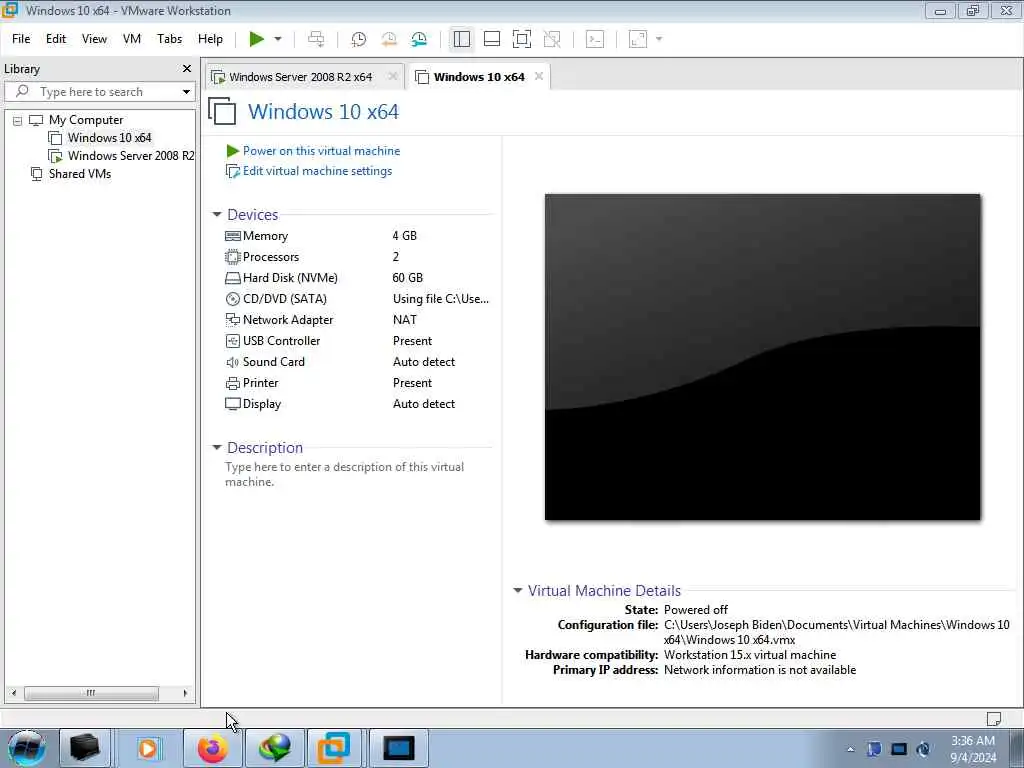Click the revert to snapshot icon
This screenshot has width=1024, height=768.
coord(389,39)
